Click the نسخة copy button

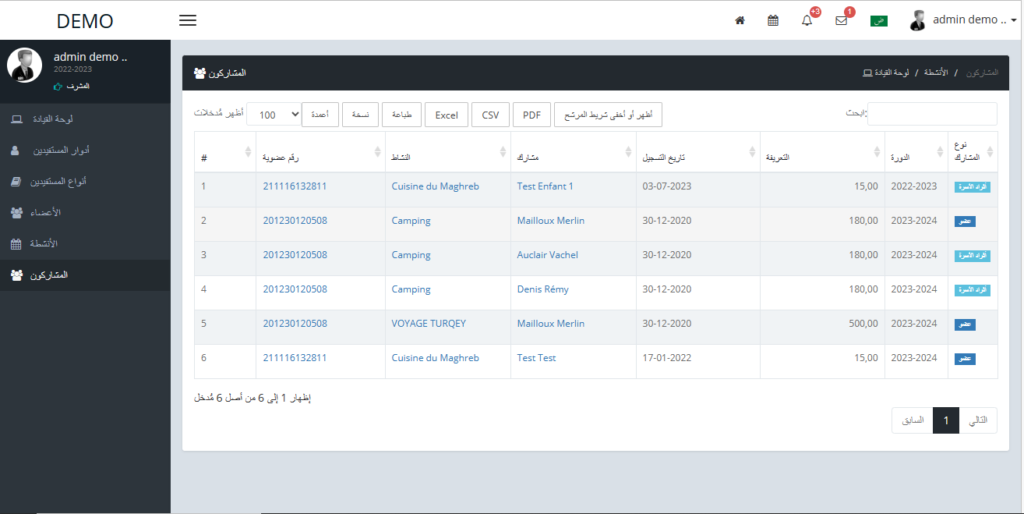pos(360,114)
